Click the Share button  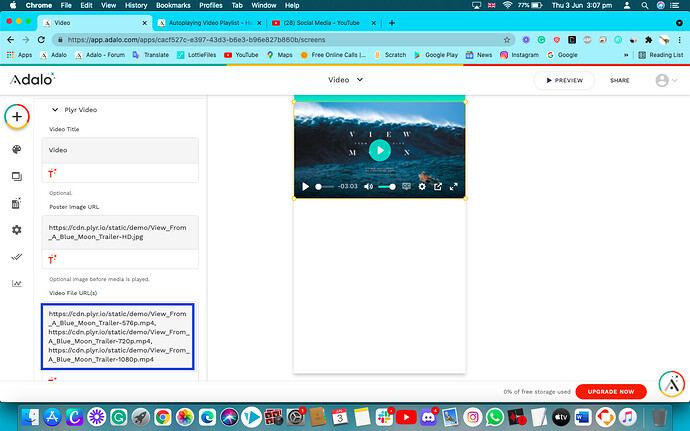coord(620,81)
